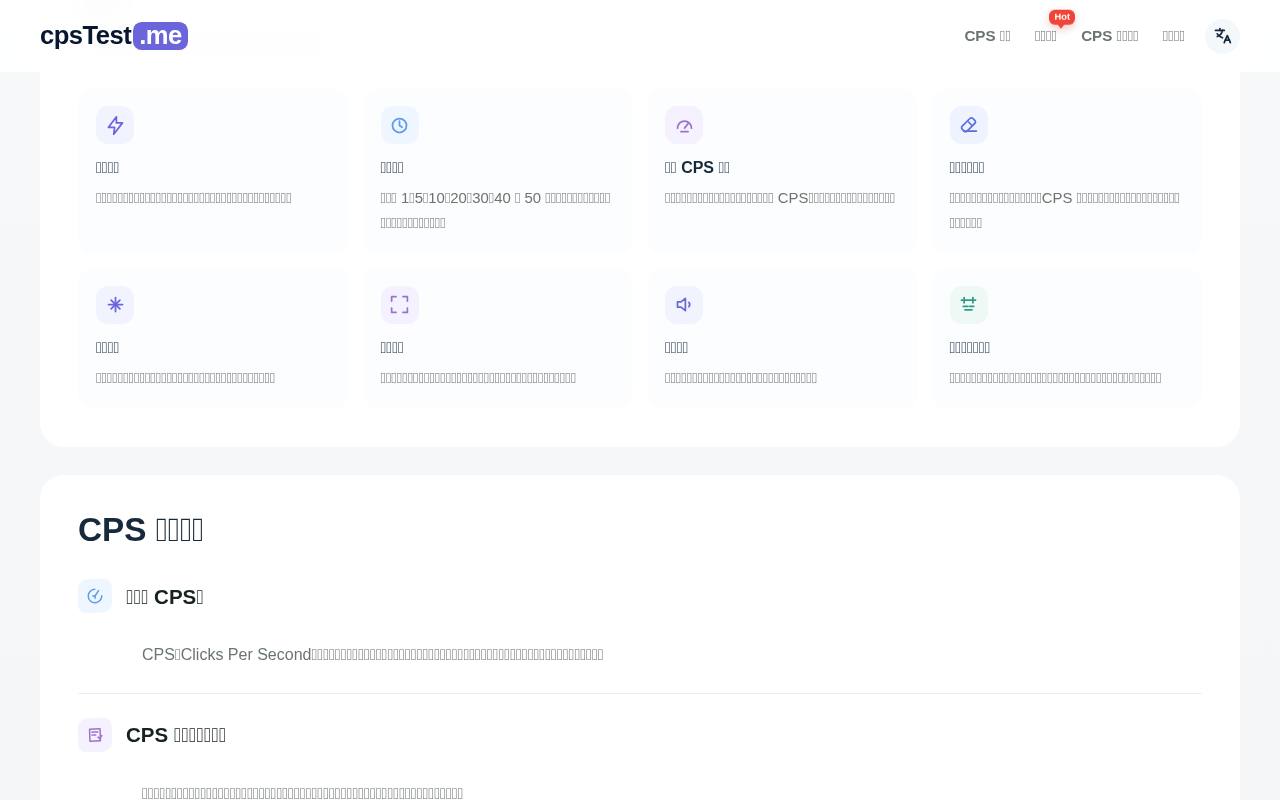
Task: Click the clock feature icon
Action: click(400, 125)
